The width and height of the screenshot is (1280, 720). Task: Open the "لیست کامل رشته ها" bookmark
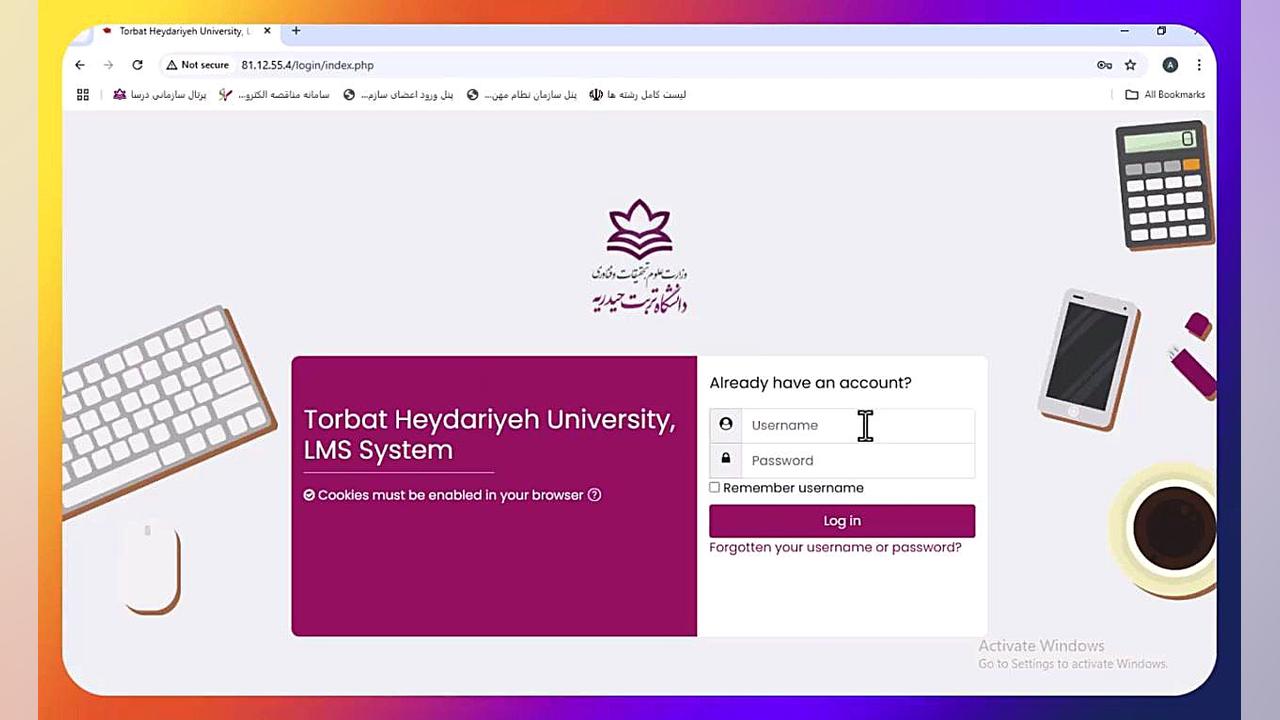click(x=638, y=95)
